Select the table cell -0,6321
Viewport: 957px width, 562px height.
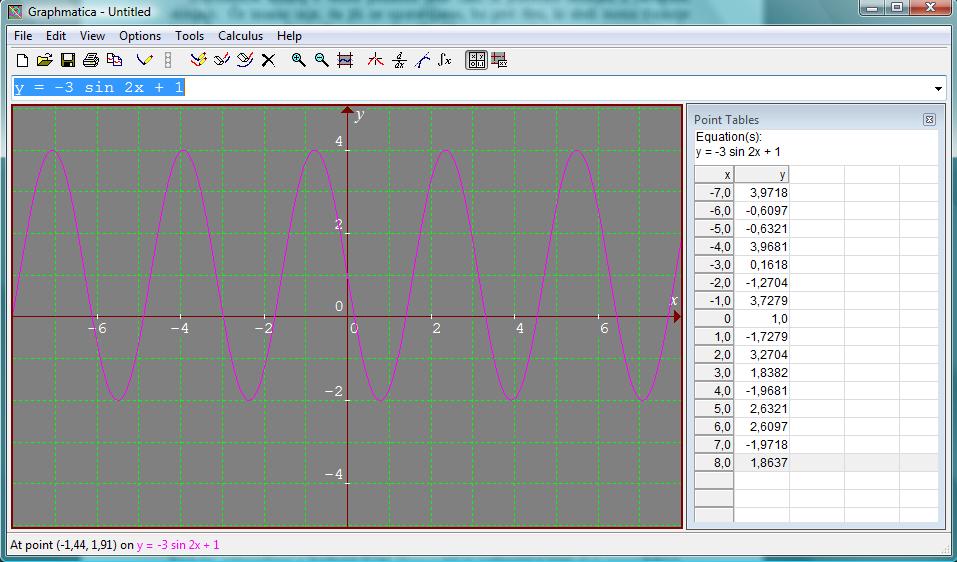(x=761, y=229)
